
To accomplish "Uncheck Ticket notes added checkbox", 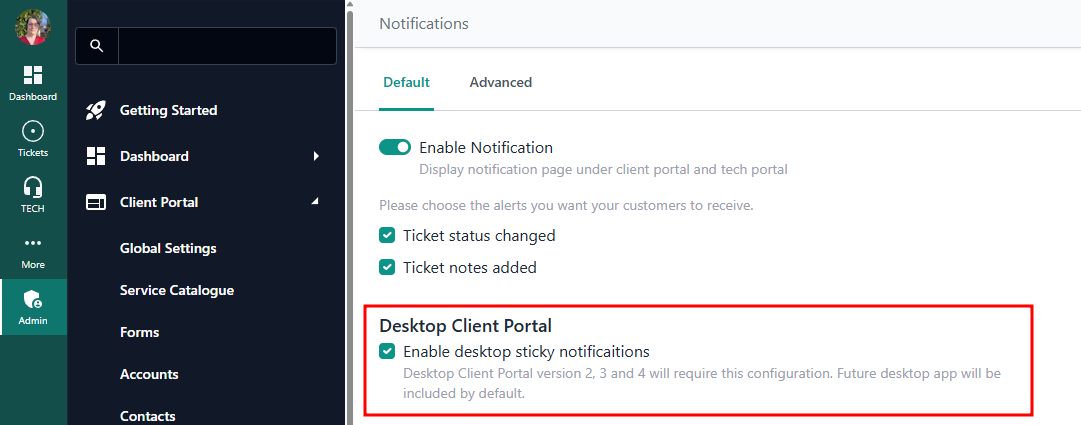I will [x=387, y=268].
